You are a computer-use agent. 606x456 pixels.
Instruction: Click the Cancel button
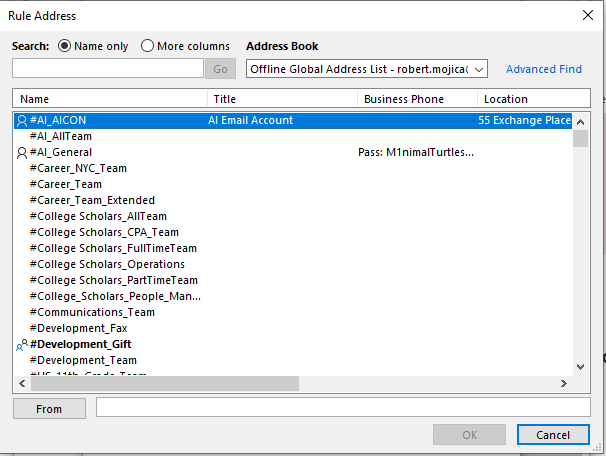point(552,435)
